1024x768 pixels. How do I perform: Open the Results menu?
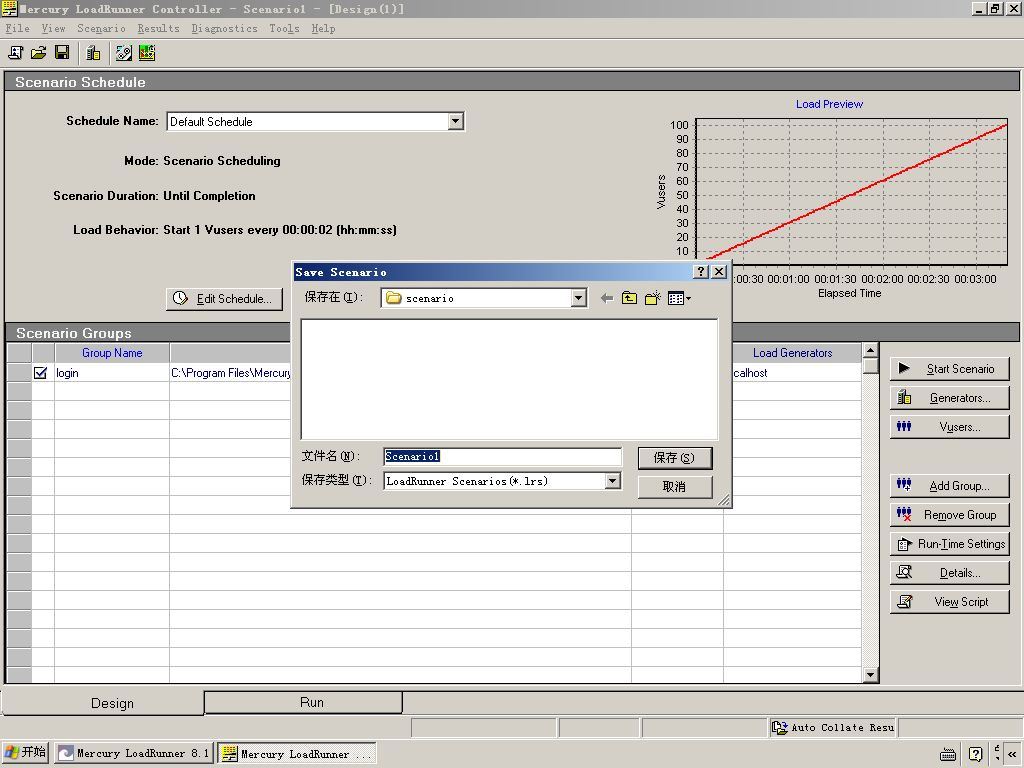158,28
